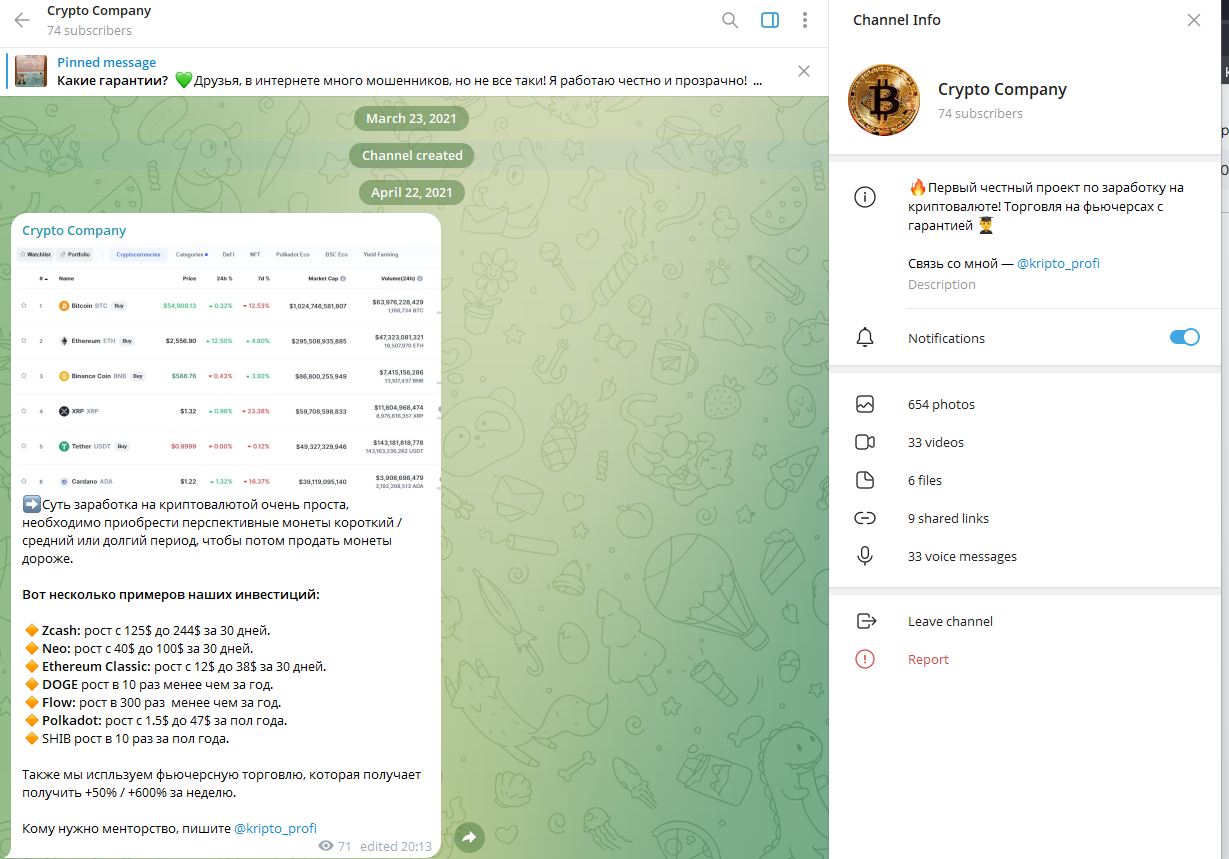1229x859 pixels.
Task: Click the Leave channel exit icon
Action: [866, 621]
